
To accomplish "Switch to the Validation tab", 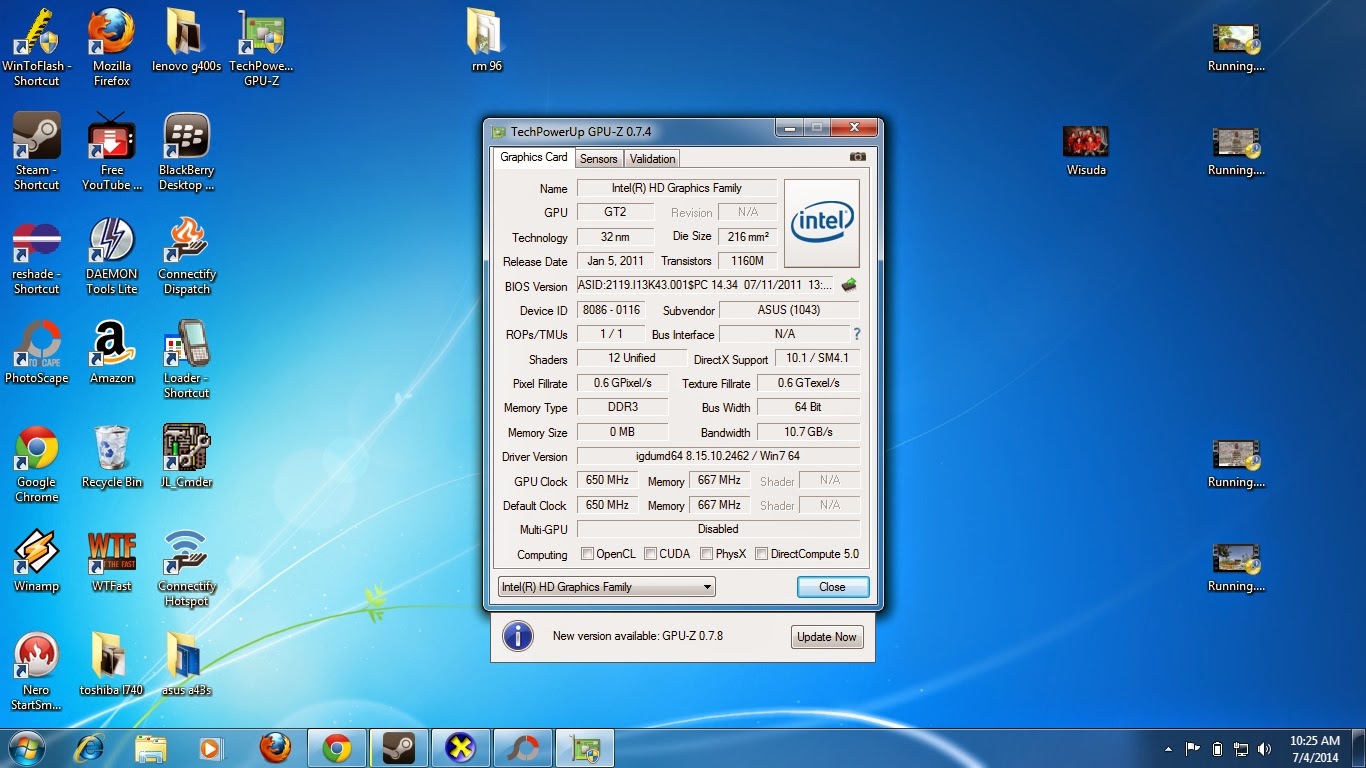I will (x=652, y=158).
